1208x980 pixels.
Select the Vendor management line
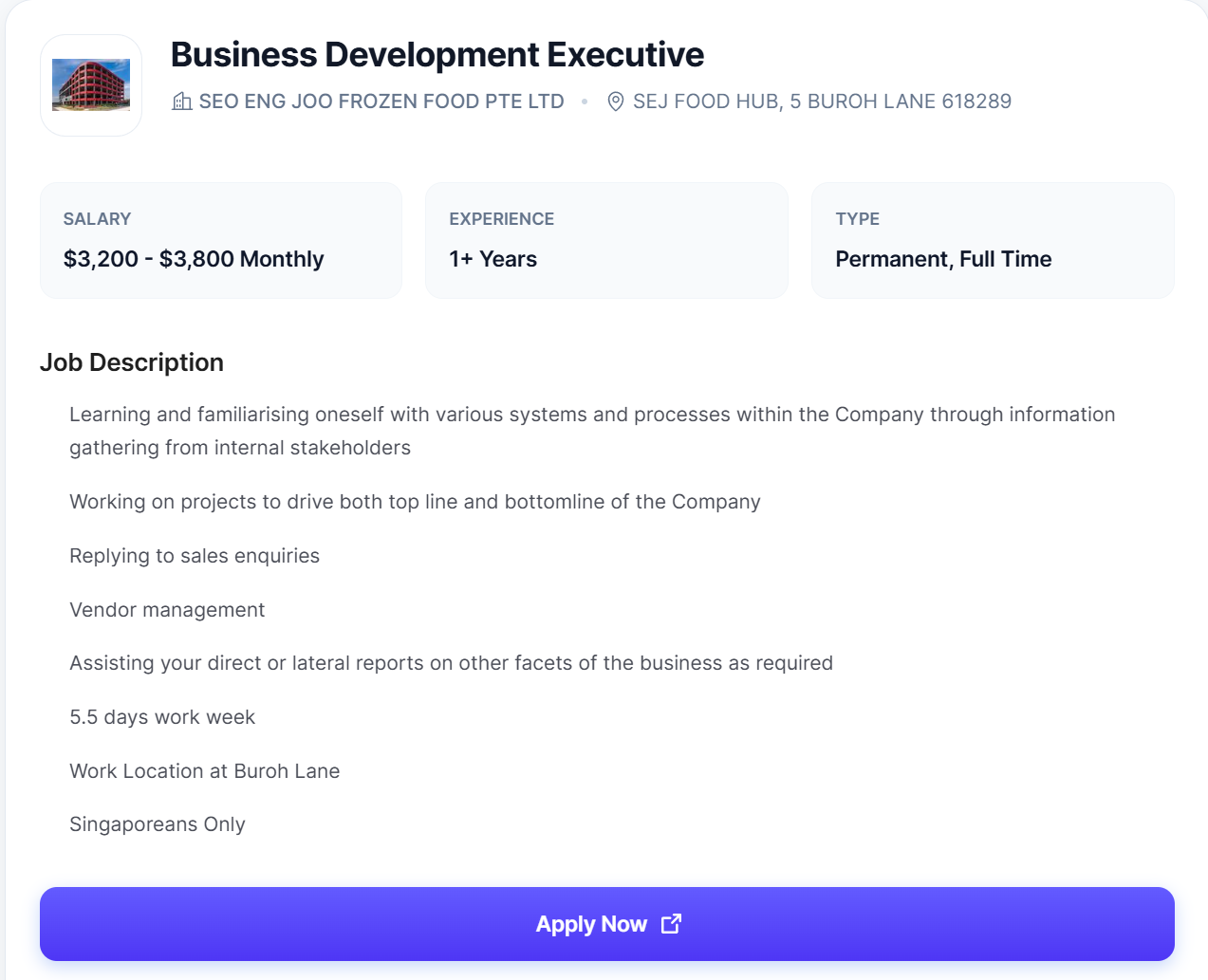point(167,610)
